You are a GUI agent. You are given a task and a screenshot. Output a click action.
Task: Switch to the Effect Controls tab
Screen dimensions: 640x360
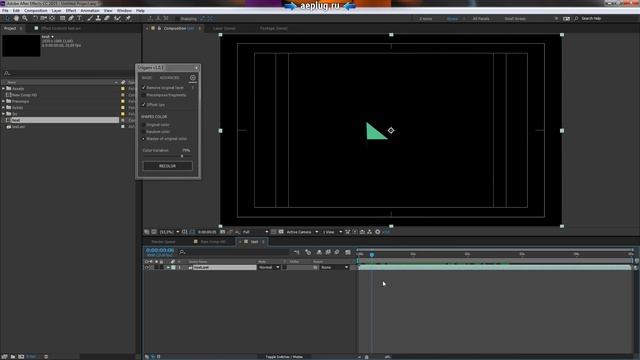click(x=60, y=29)
